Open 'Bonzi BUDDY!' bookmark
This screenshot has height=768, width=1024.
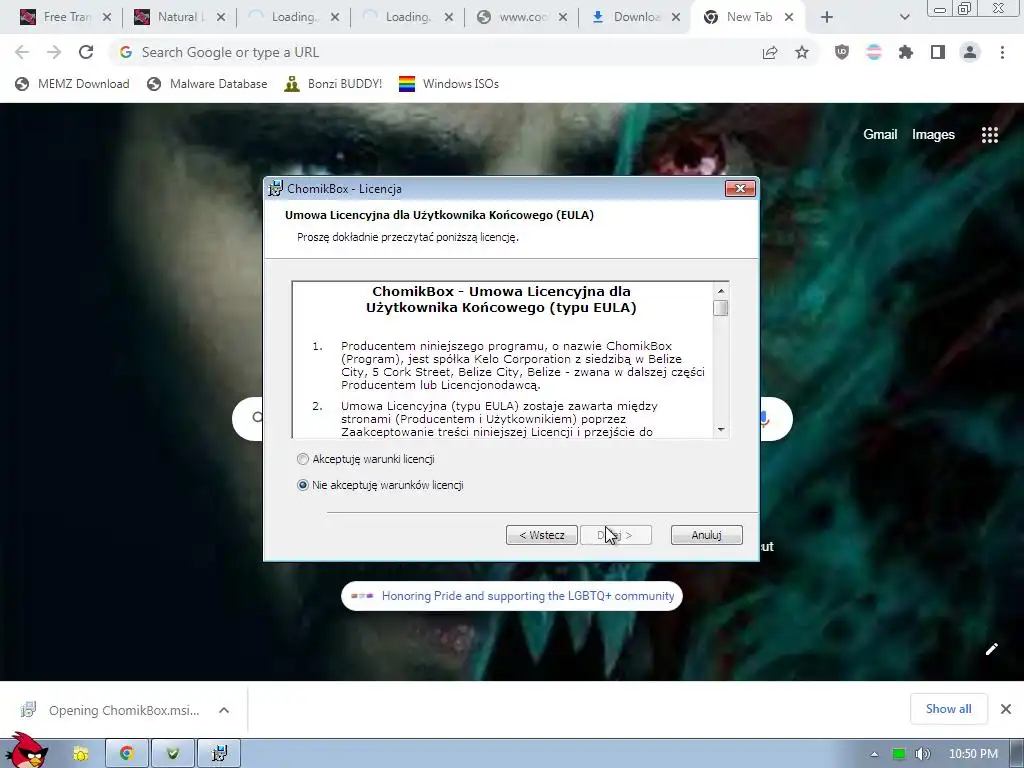point(334,84)
